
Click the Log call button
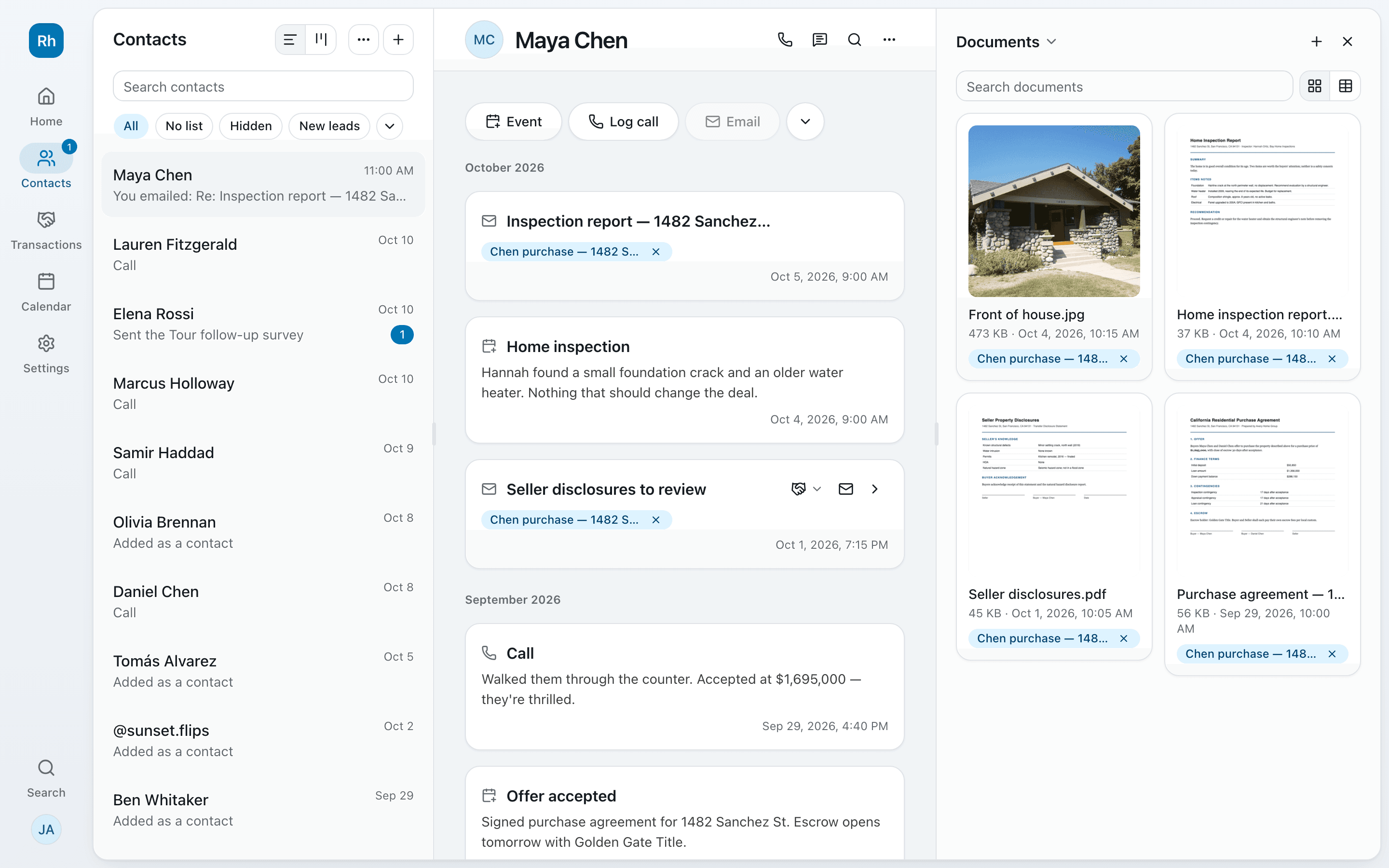point(623,122)
